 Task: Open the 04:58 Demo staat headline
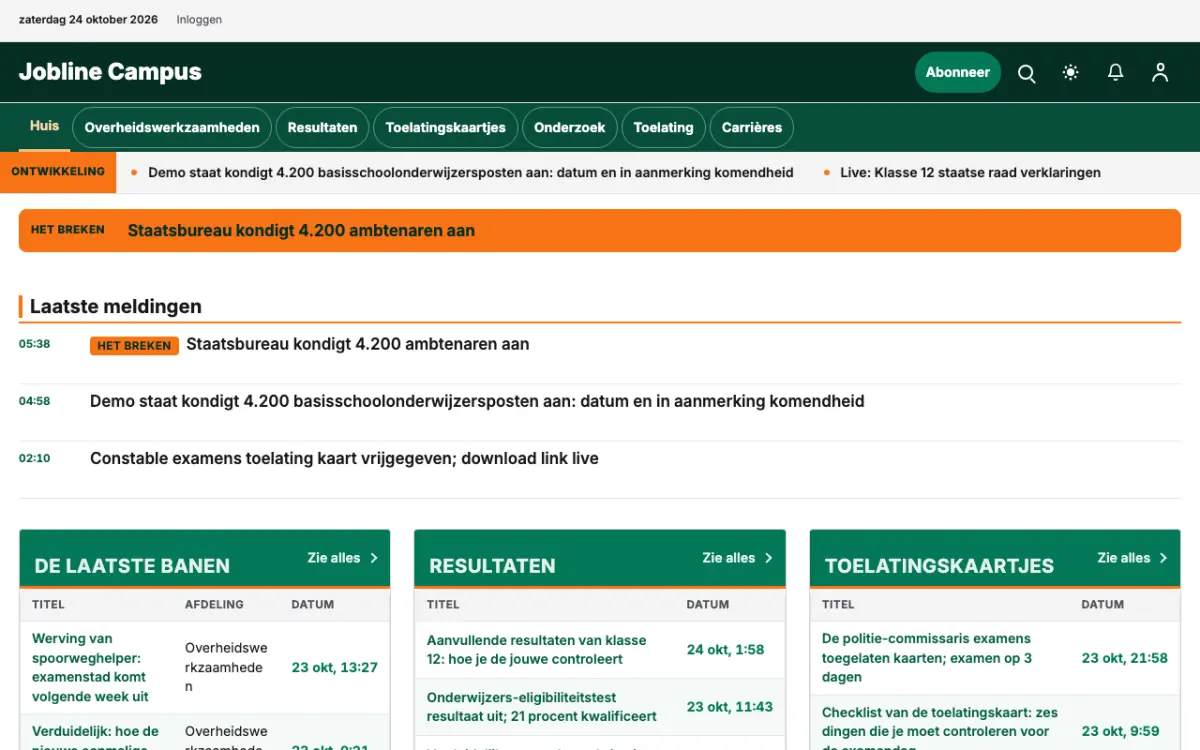pyautogui.click(x=477, y=401)
